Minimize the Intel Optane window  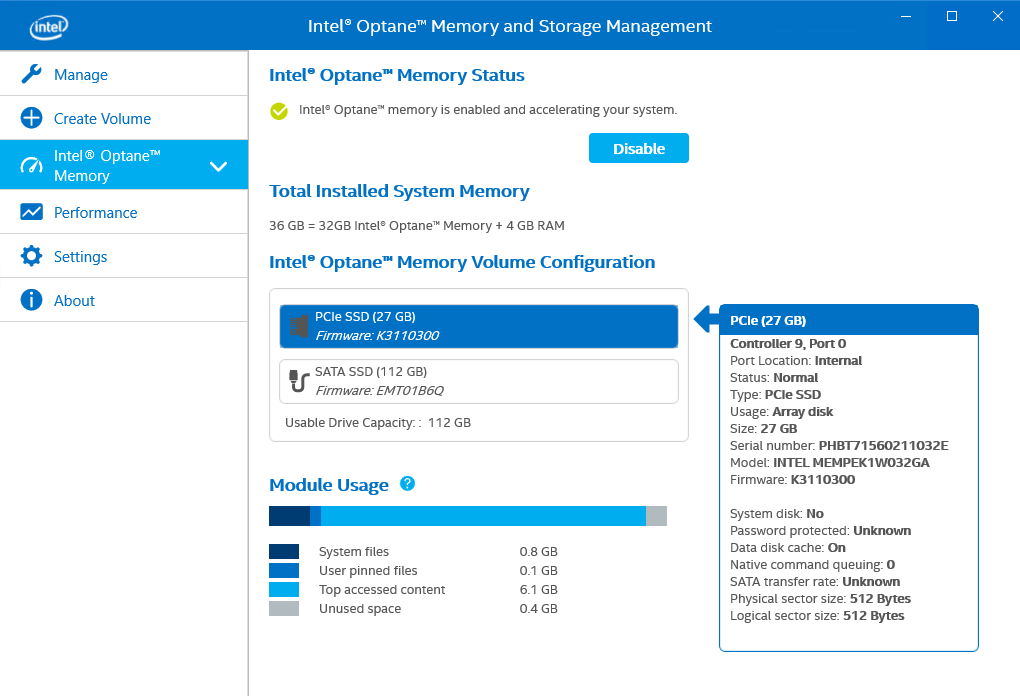[906, 16]
